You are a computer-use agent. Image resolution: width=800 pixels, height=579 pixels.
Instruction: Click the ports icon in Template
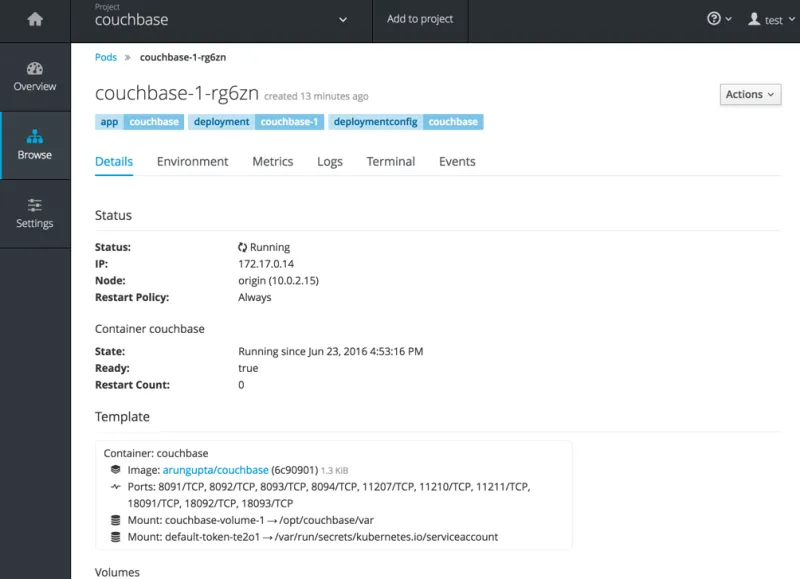click(116, 487)
